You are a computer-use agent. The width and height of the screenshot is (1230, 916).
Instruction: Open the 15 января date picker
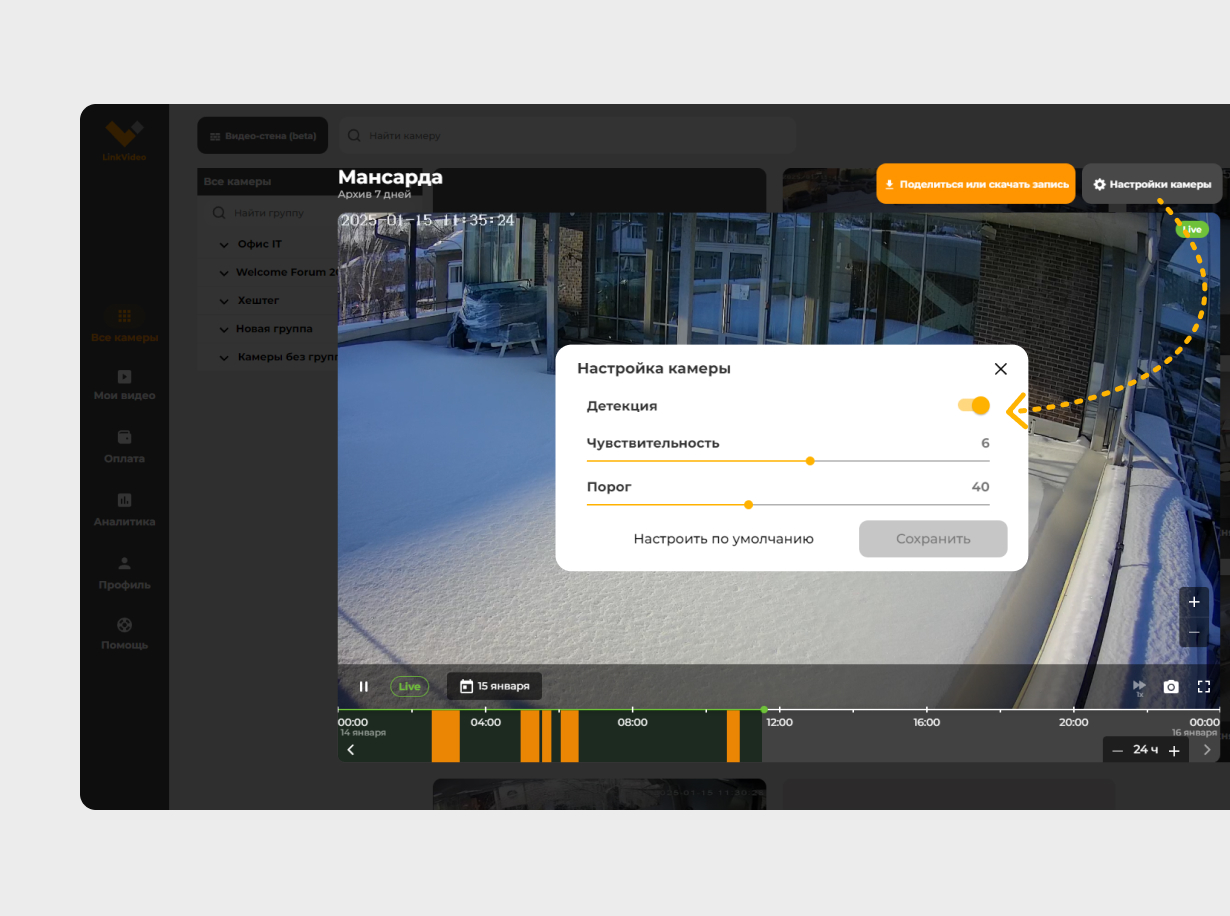click(495, 686)
